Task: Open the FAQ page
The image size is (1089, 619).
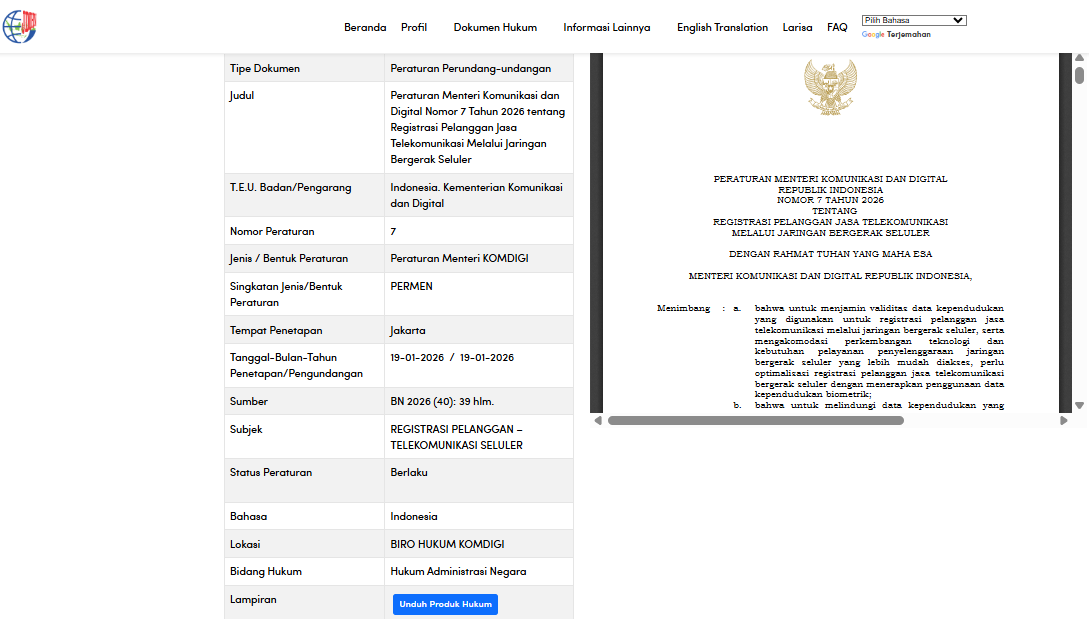Action: point(837,28)
